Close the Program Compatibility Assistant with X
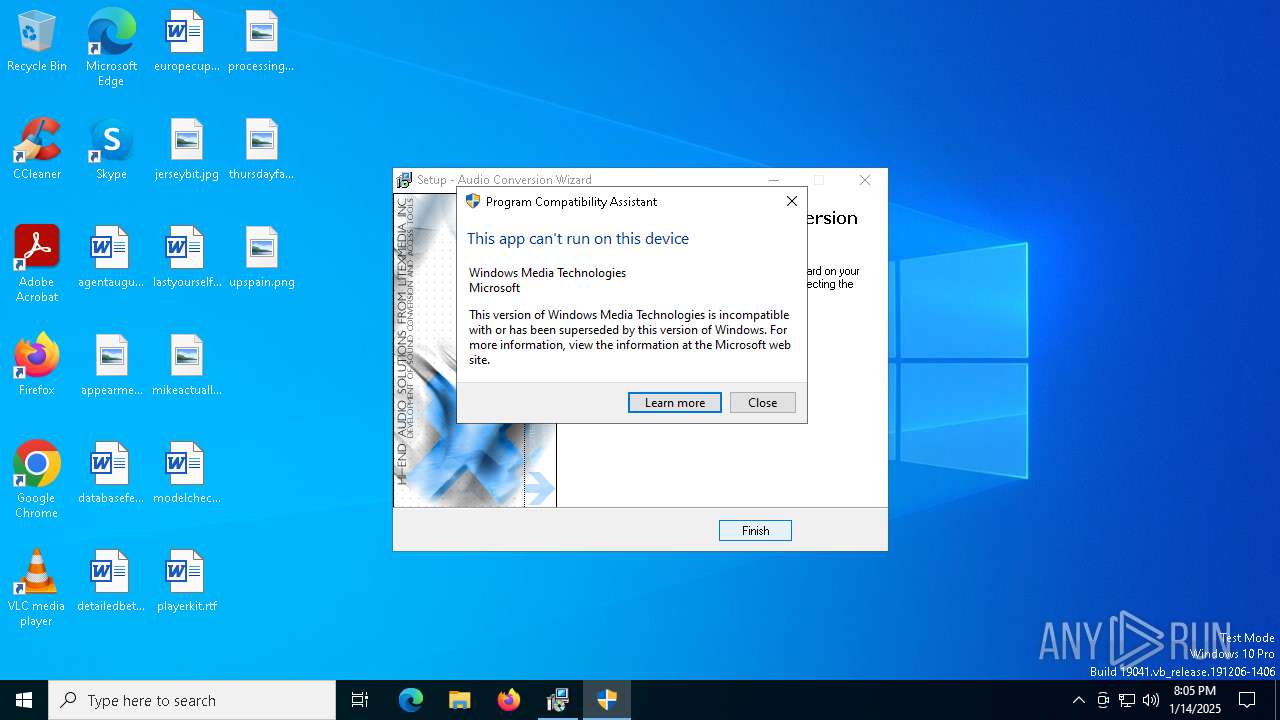Screen dimensions: 1280x720 (791, 201)
